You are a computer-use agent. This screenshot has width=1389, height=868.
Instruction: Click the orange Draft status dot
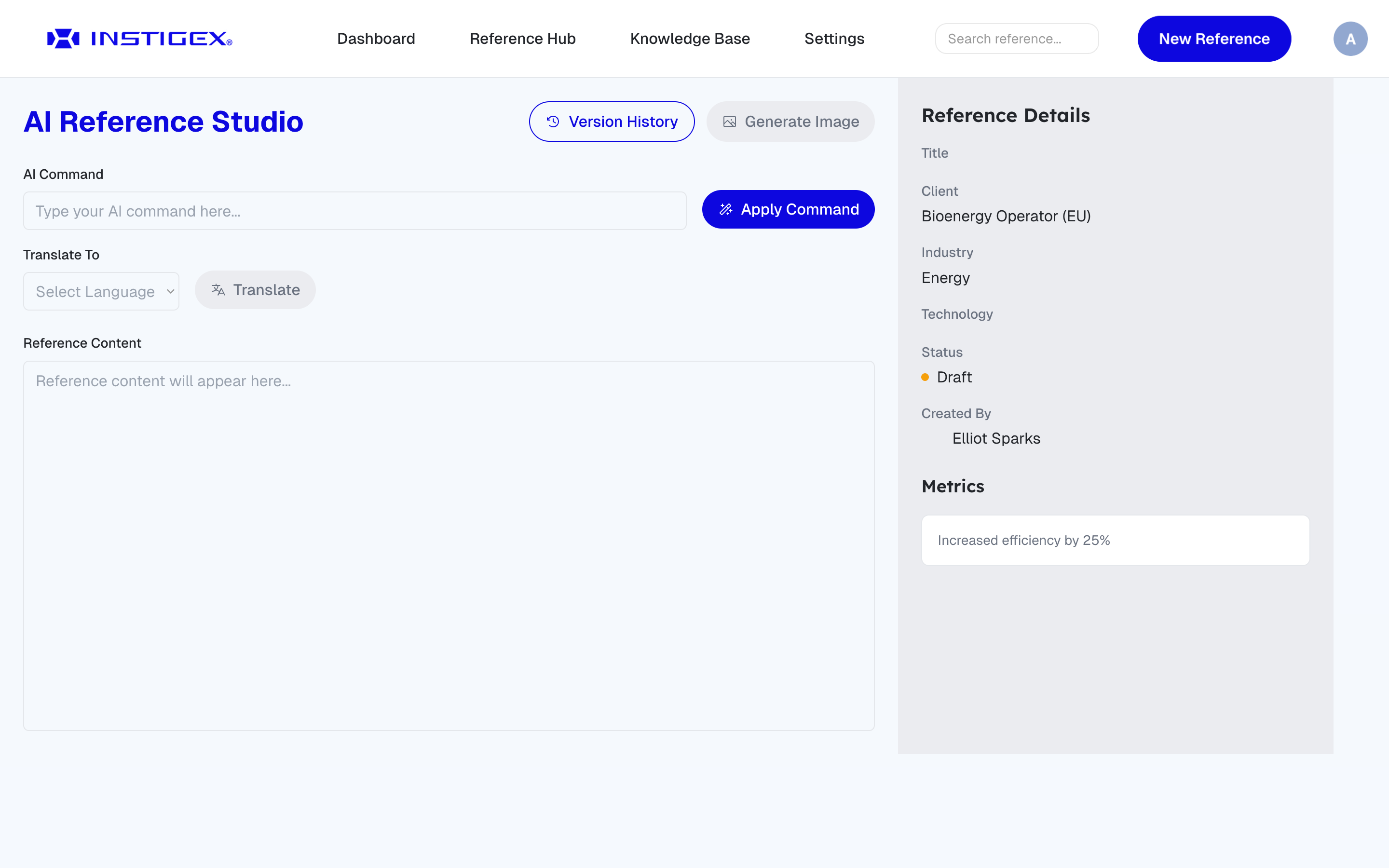[x=925, y=377]
